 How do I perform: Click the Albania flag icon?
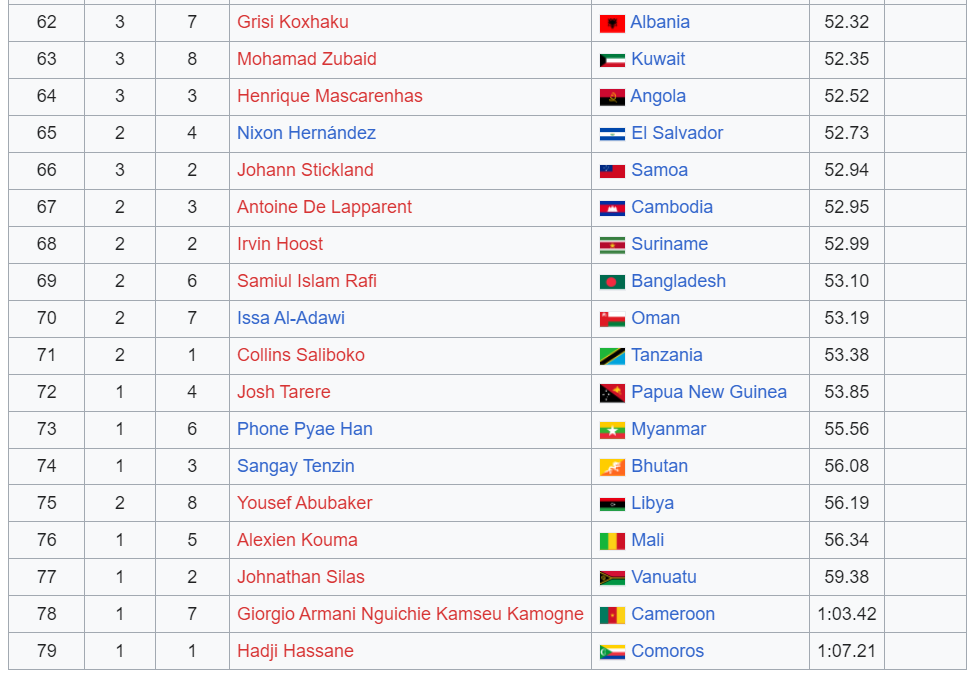[612, 24]
